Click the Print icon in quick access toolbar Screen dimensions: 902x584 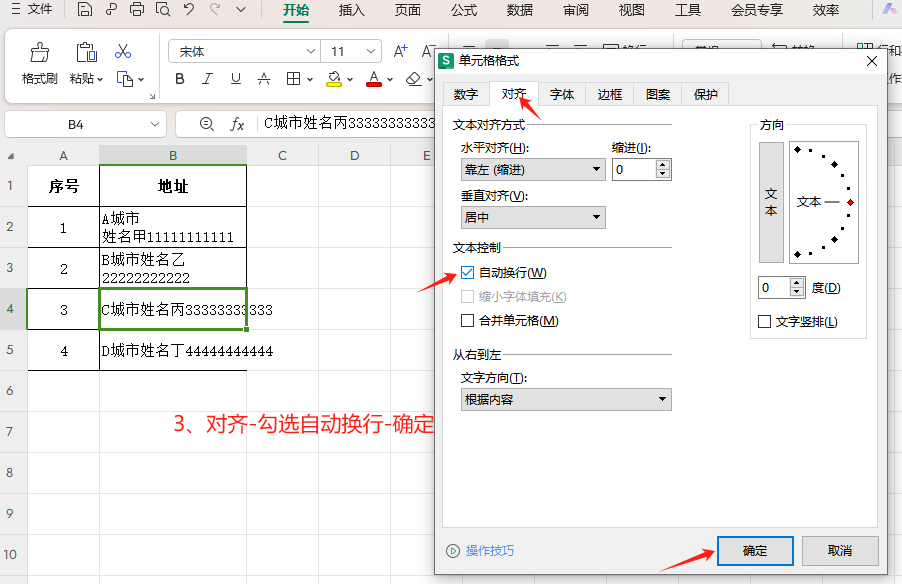[x=137, y=9]
